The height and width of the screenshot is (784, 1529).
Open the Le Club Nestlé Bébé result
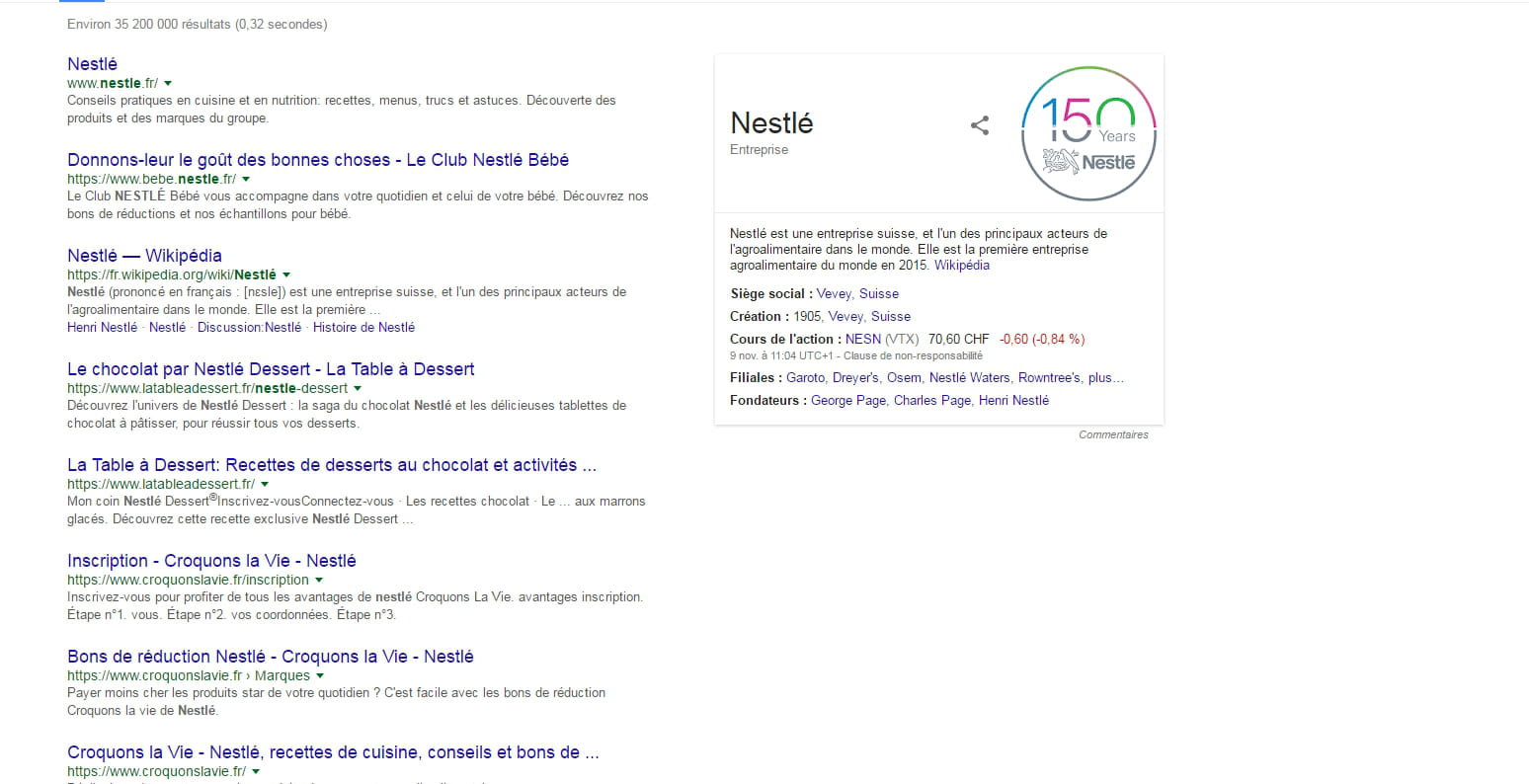coord(318,160)
